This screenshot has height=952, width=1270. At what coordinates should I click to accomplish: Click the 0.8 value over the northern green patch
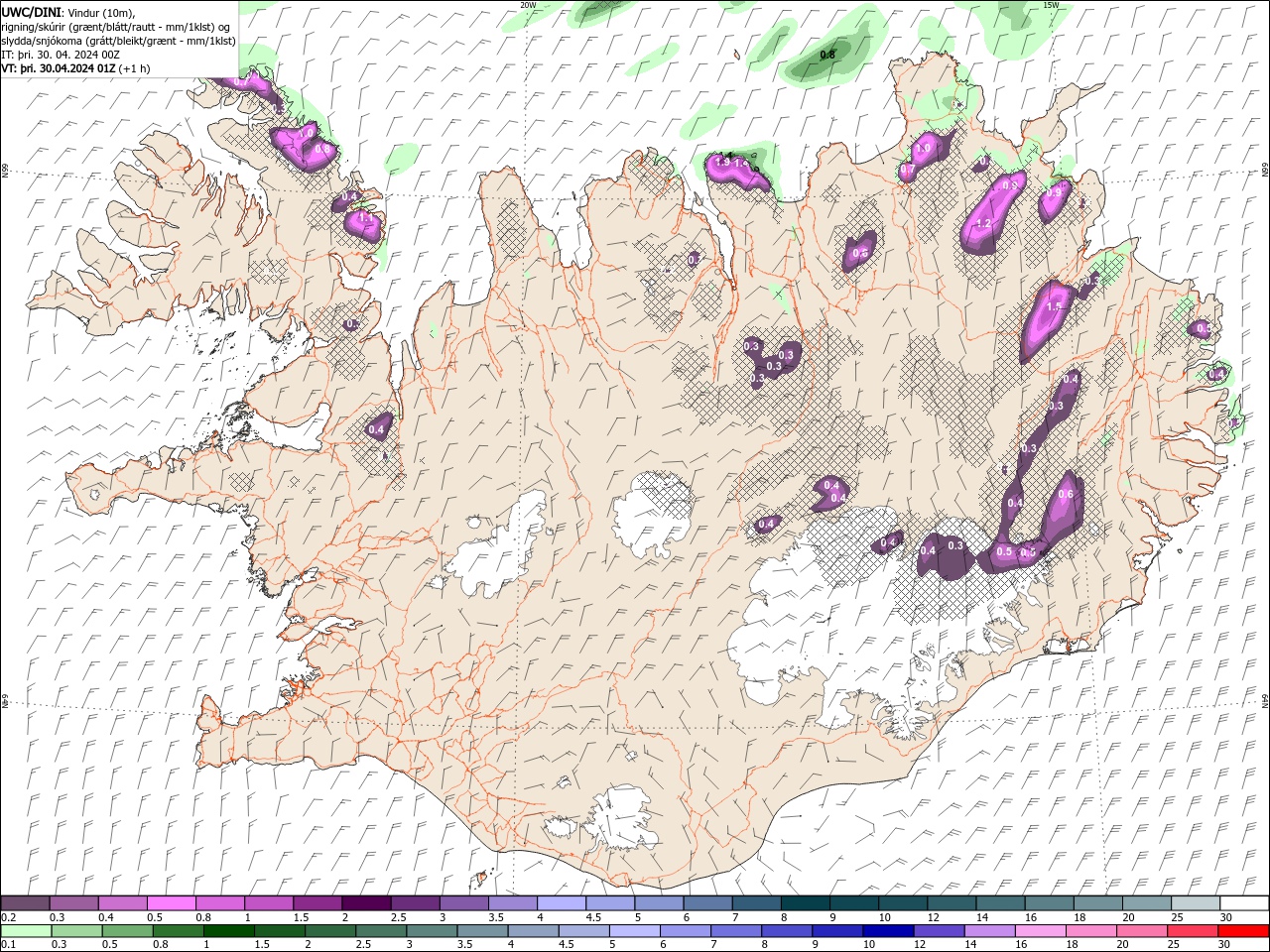click(827, 55)
